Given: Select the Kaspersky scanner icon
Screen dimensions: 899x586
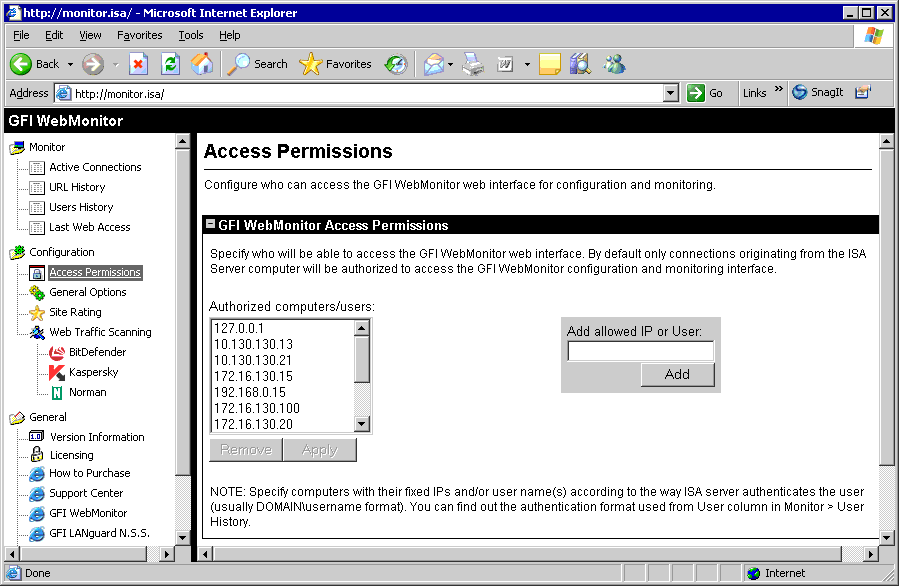Looking at the screenshot, I should (57, 372).
